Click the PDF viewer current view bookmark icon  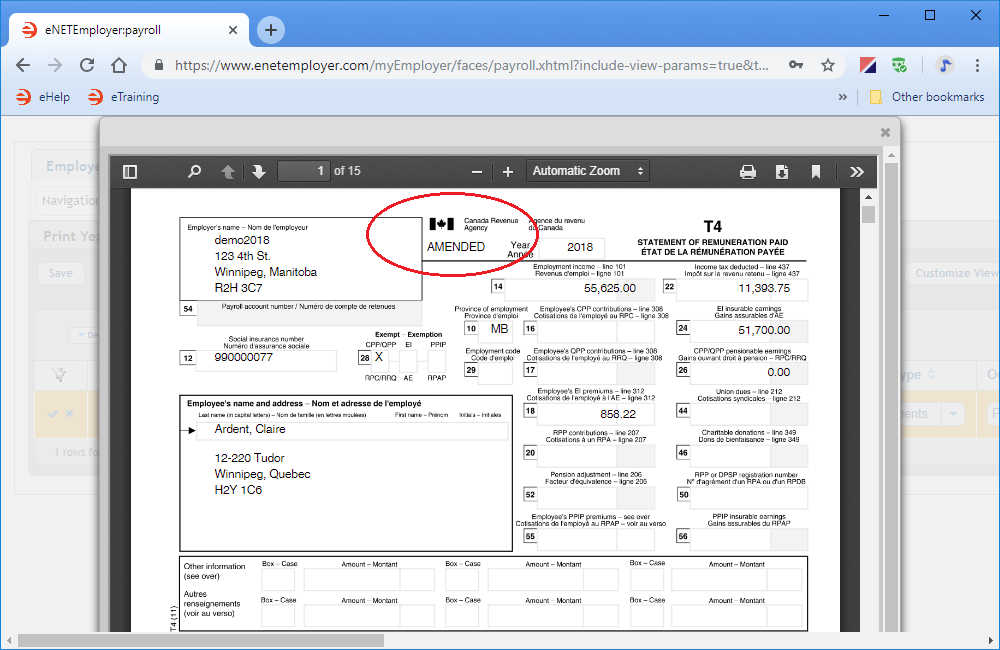tap(816, 171)
